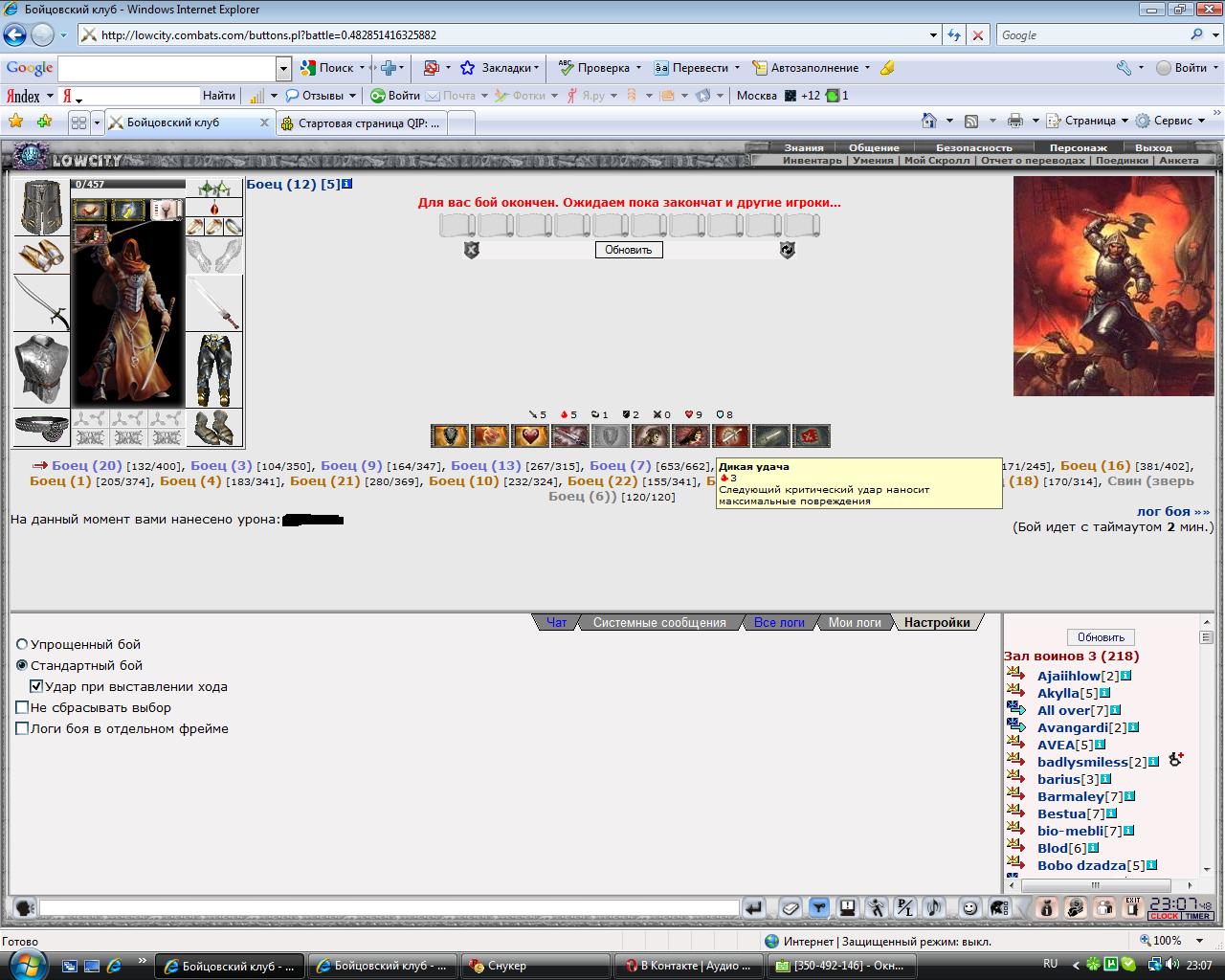This screenshot has height=980, width=1225.
Task: Click the armored leggings slot
Action: coord(213,370)
